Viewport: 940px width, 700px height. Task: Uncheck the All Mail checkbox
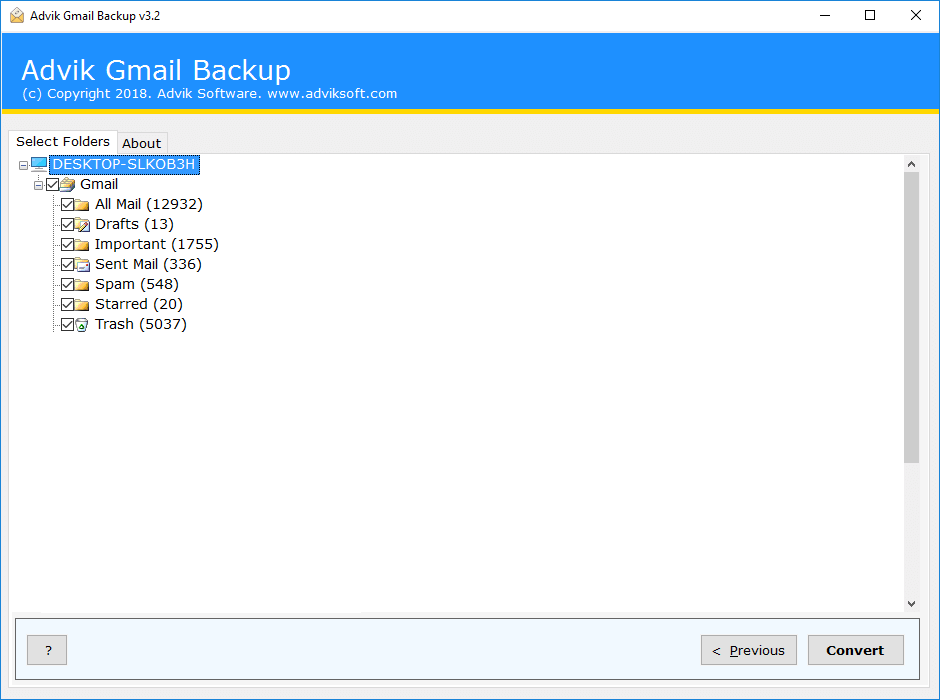pos(67,204)
